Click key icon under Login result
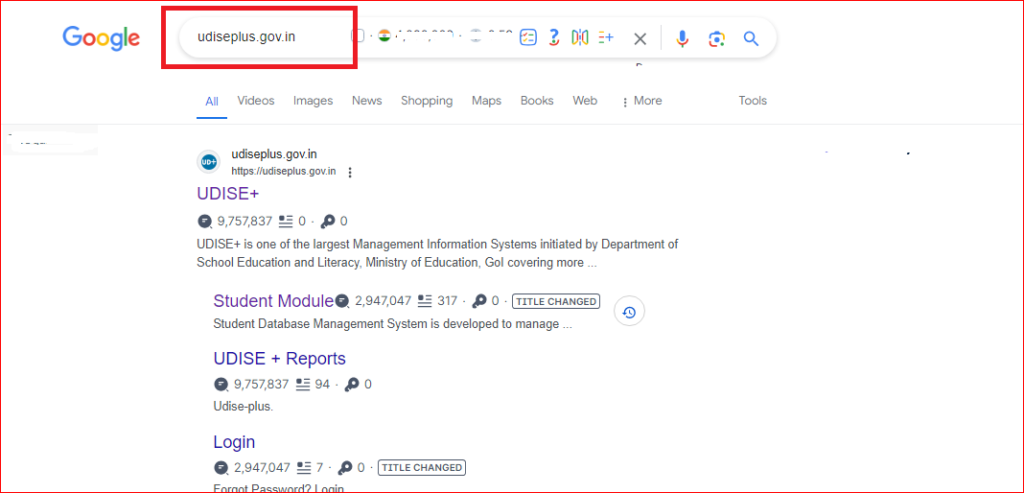Viewport: 1024px width, 493px height. [x=345, y=468]
